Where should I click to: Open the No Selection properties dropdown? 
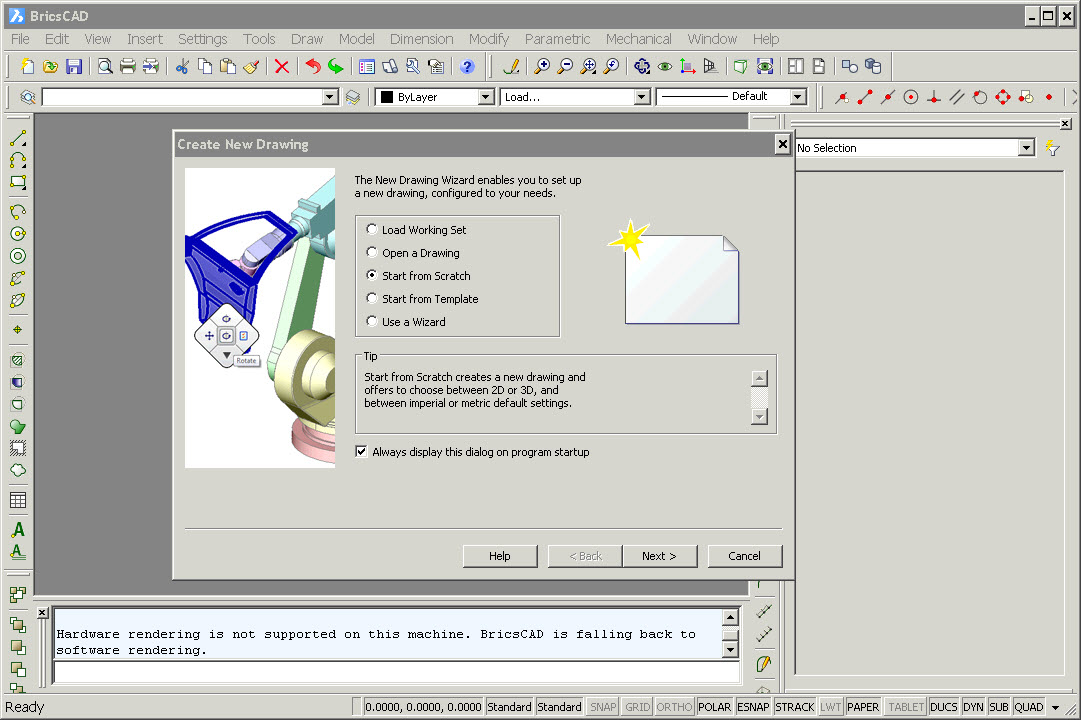click(x=1027, y=148)
